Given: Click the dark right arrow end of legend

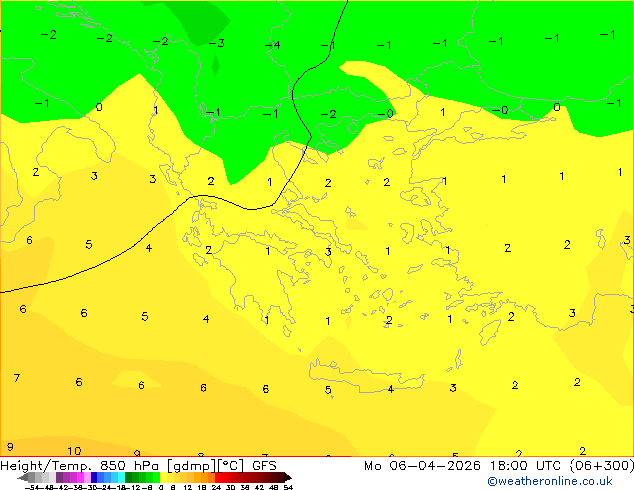Looking at the screenshot, I should (x=288, y=477).
